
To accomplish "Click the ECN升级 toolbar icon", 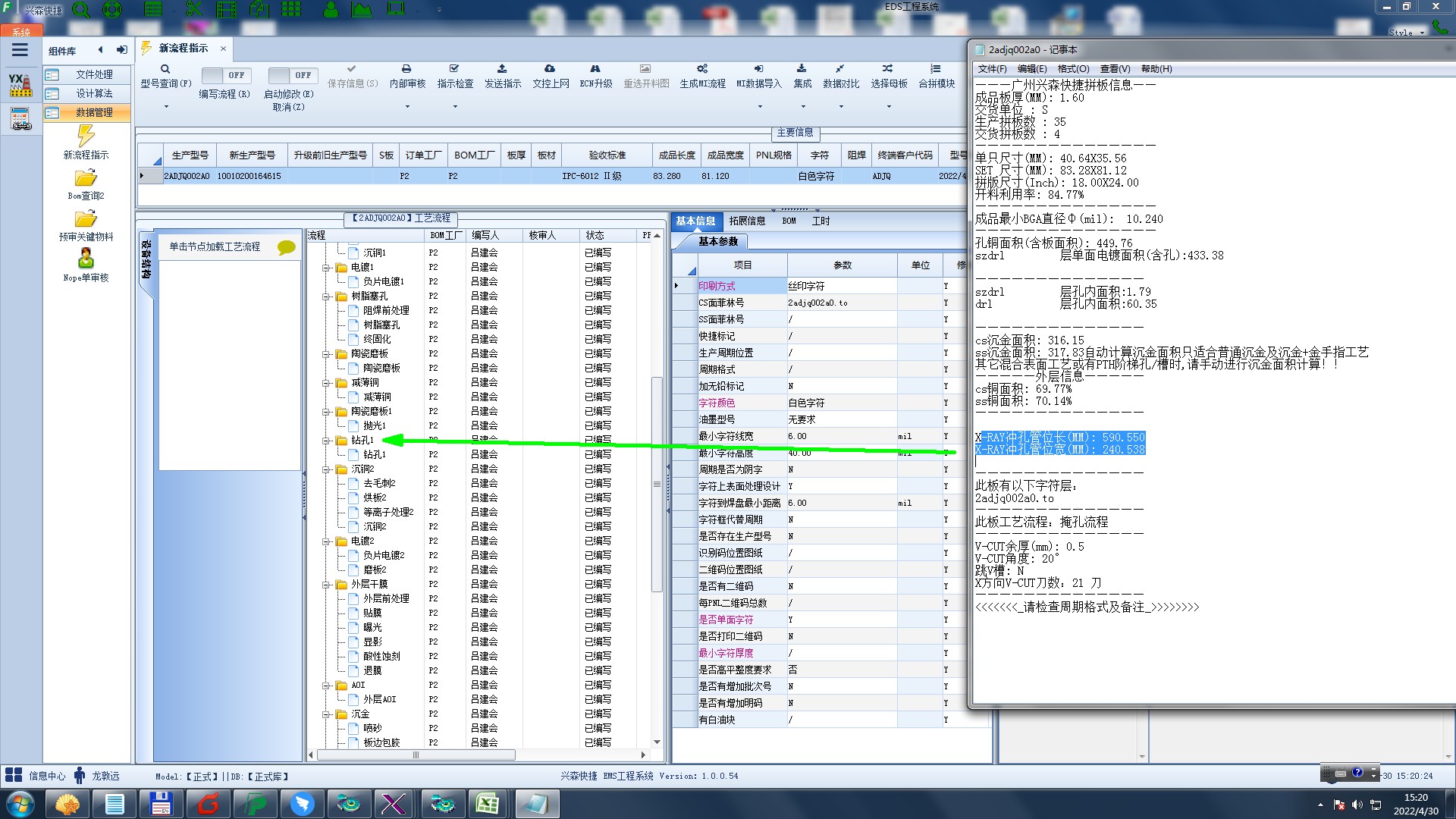I will pos(595,69).
